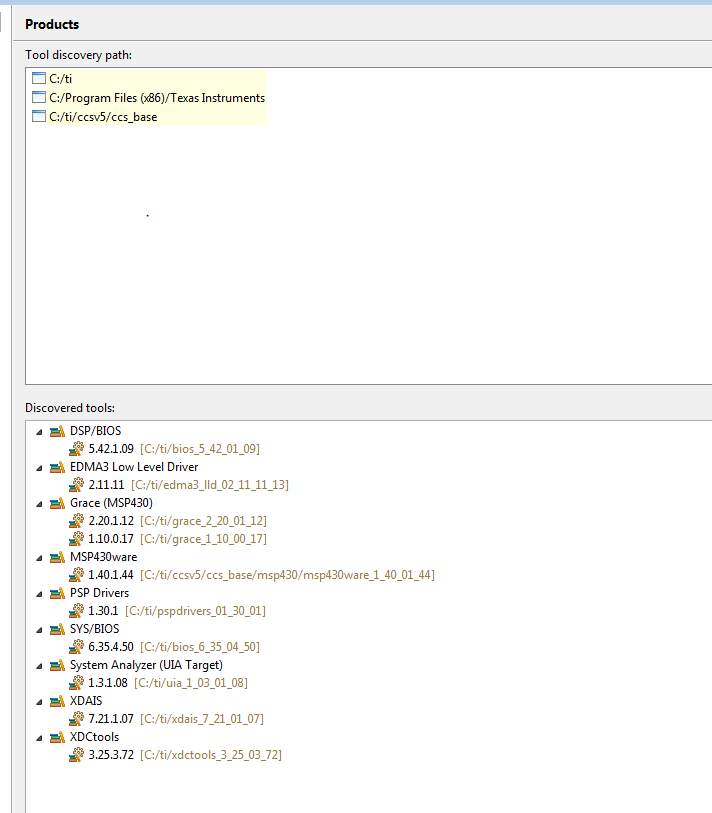Click the version icon for 3.25.3.72
Image resolution: width=712 pixels, height=813 pixels.
(76, 755)
